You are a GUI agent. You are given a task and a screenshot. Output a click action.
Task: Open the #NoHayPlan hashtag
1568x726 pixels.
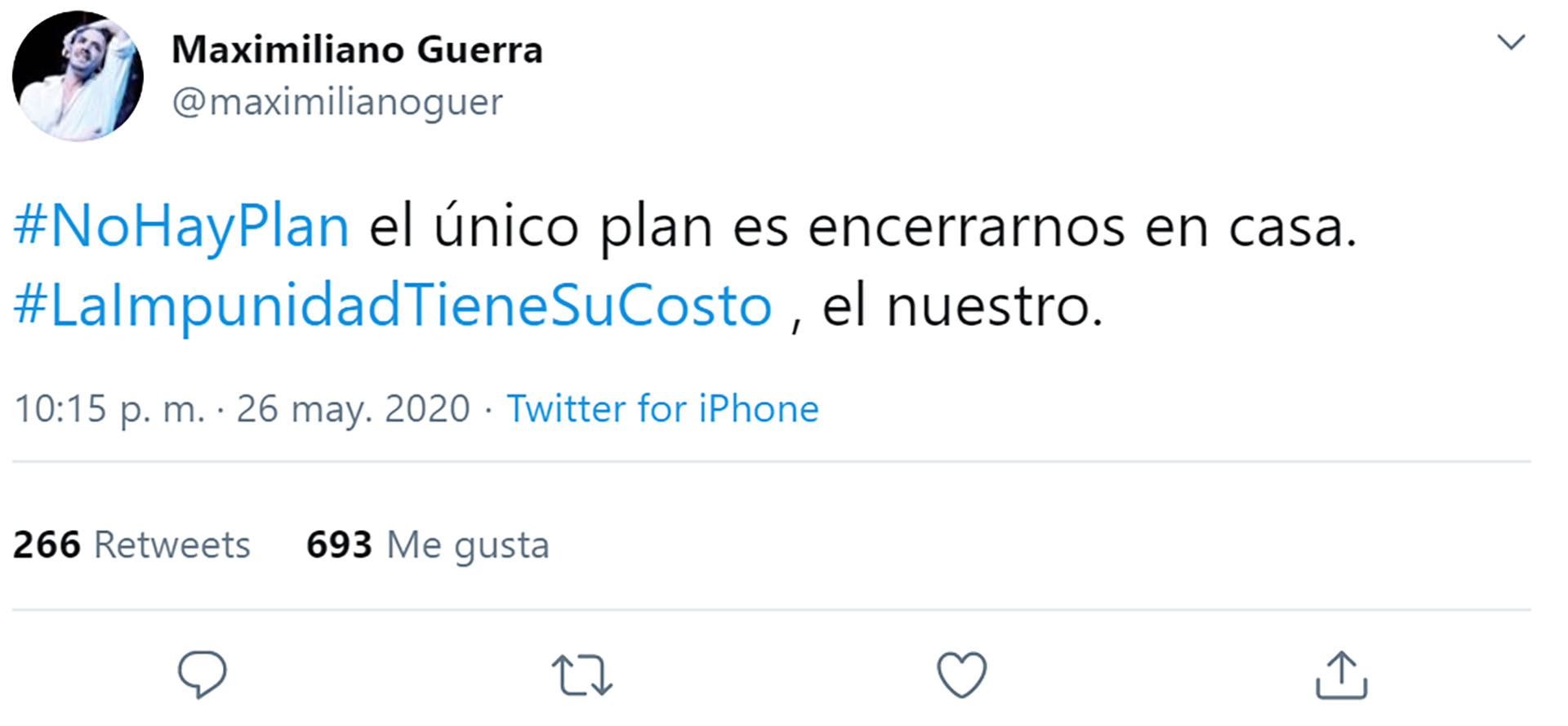[181, 226]
